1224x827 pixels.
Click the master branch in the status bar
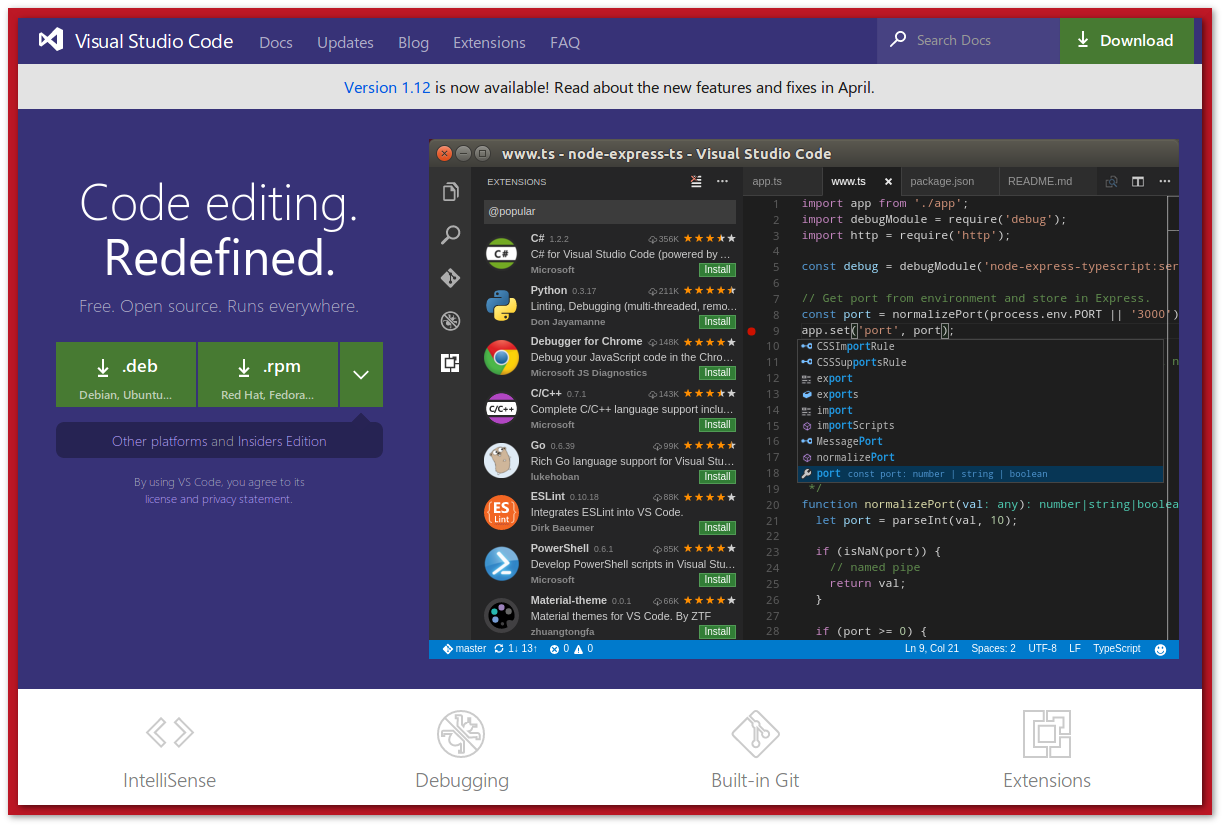[x=464, y=649]
